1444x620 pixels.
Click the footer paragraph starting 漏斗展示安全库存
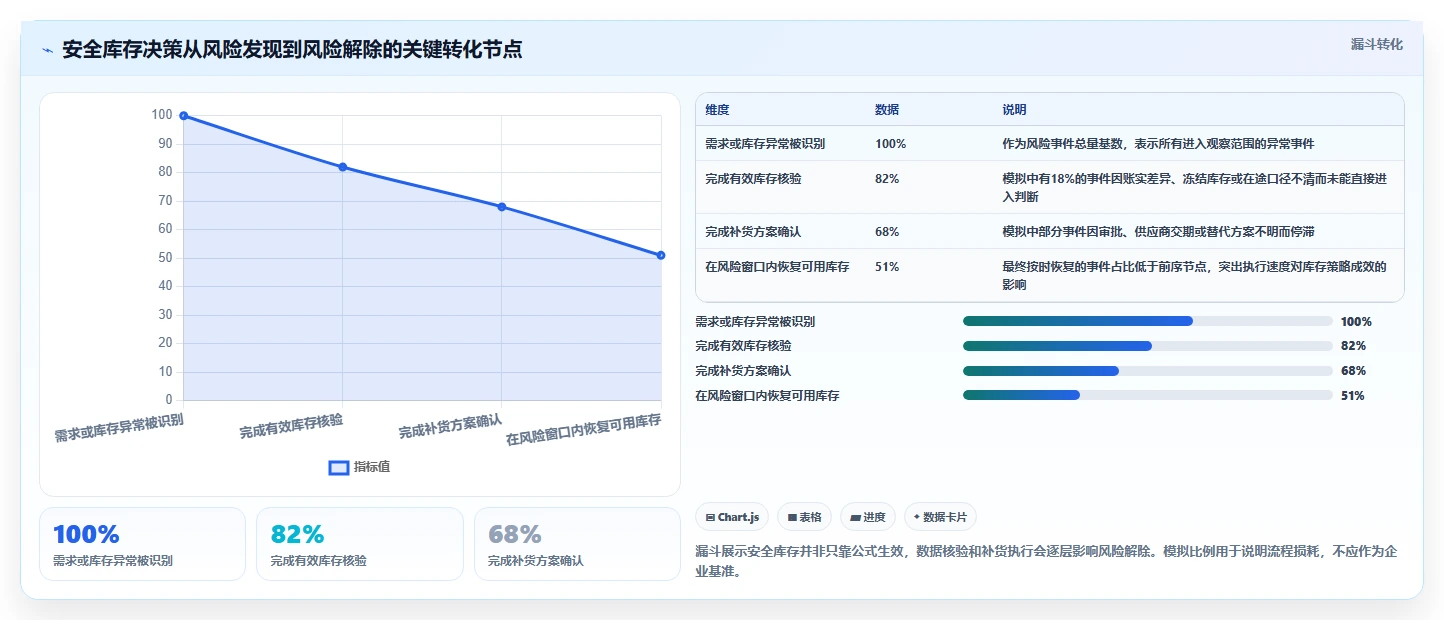pyautogui.click(x=1047, y=561)
